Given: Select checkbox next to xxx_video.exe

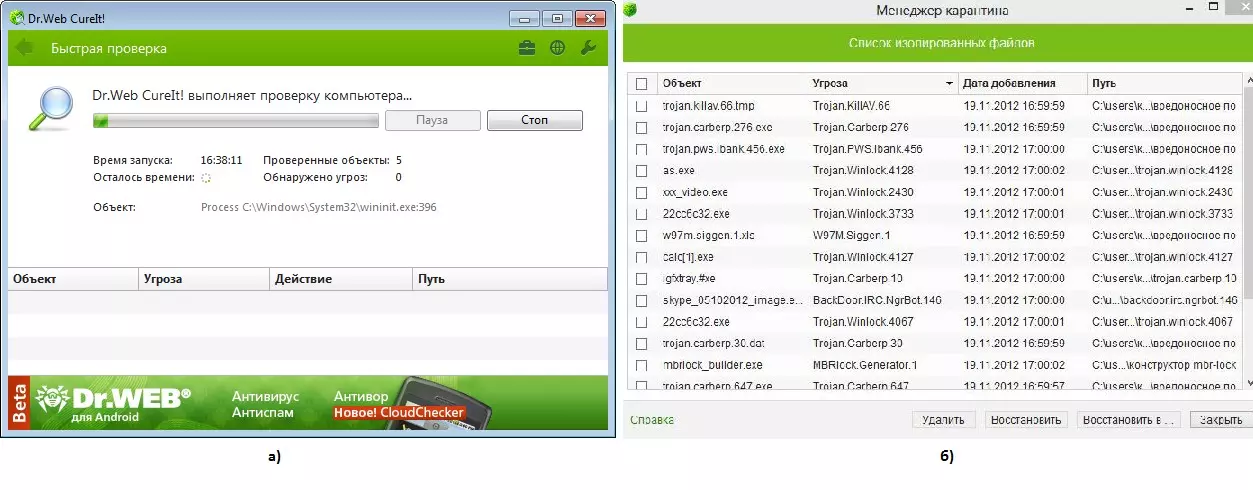Looking at the screenshot, I should pos(641,192).
